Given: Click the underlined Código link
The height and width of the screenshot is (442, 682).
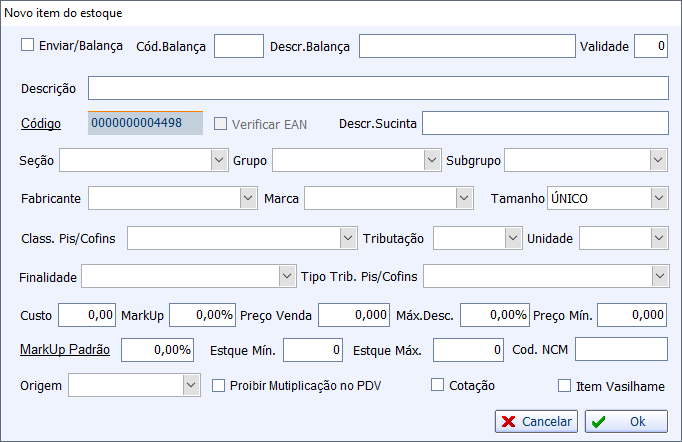Looking at the screenshot, I should point(41,124).
